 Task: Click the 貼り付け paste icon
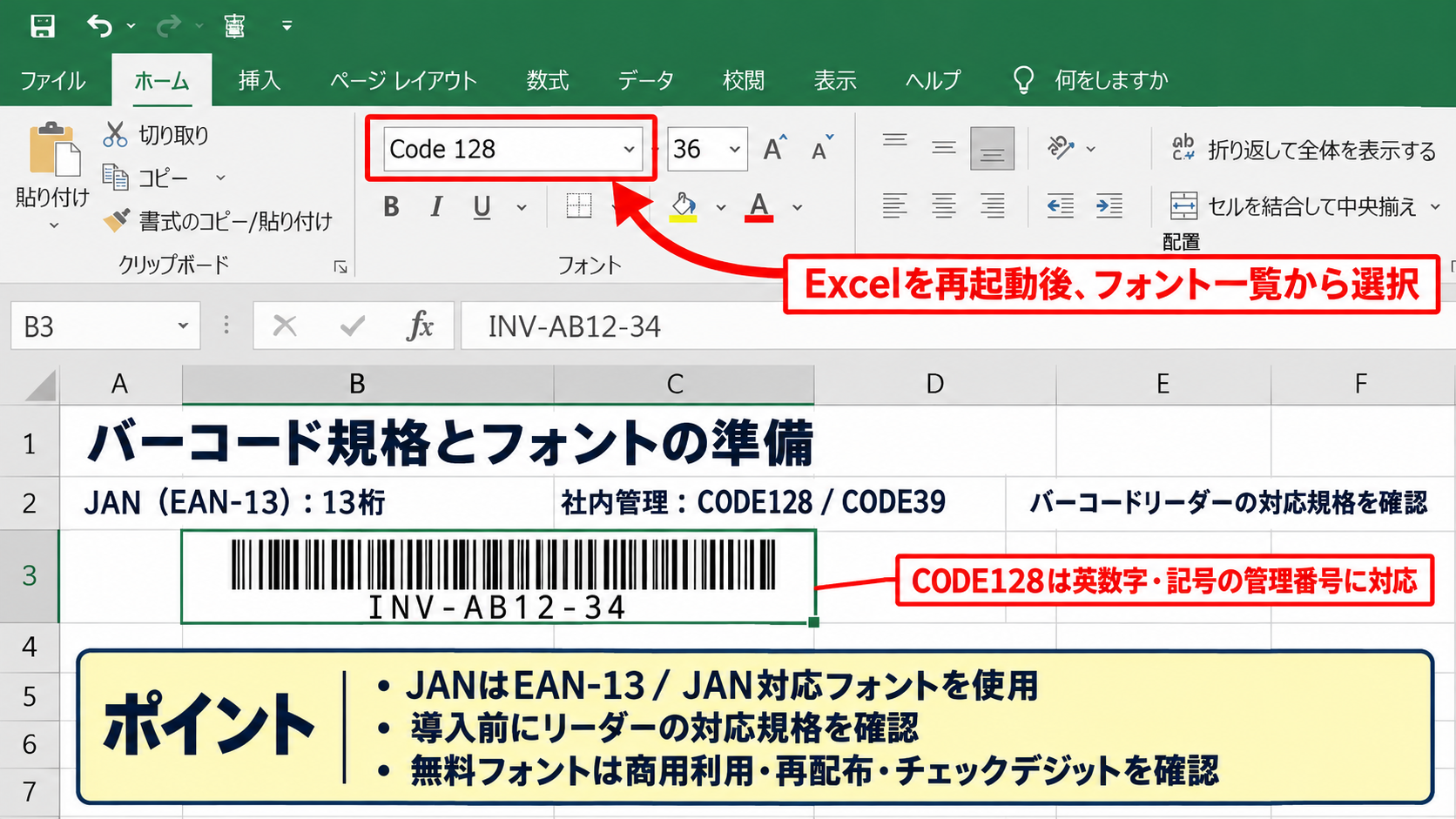coord(53,149)
